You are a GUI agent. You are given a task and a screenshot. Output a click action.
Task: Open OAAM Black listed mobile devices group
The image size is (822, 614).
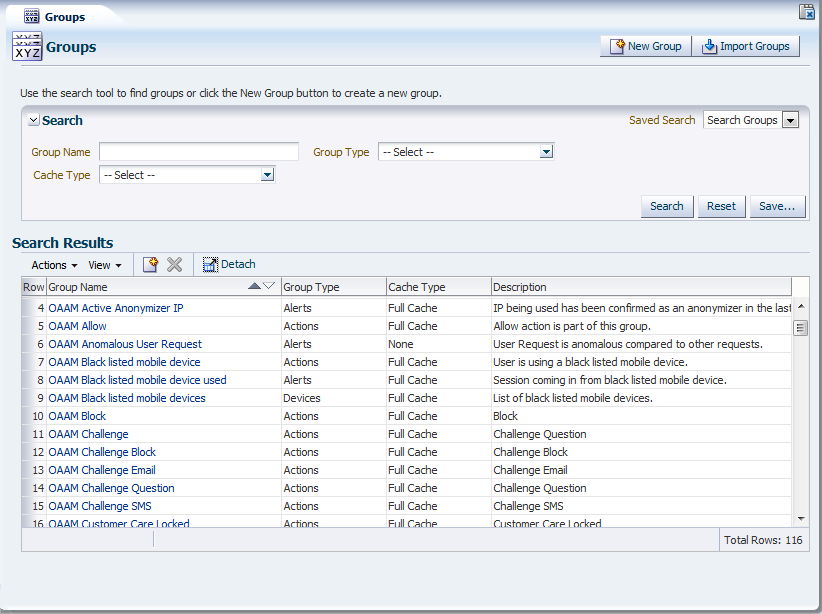point(127,398)
